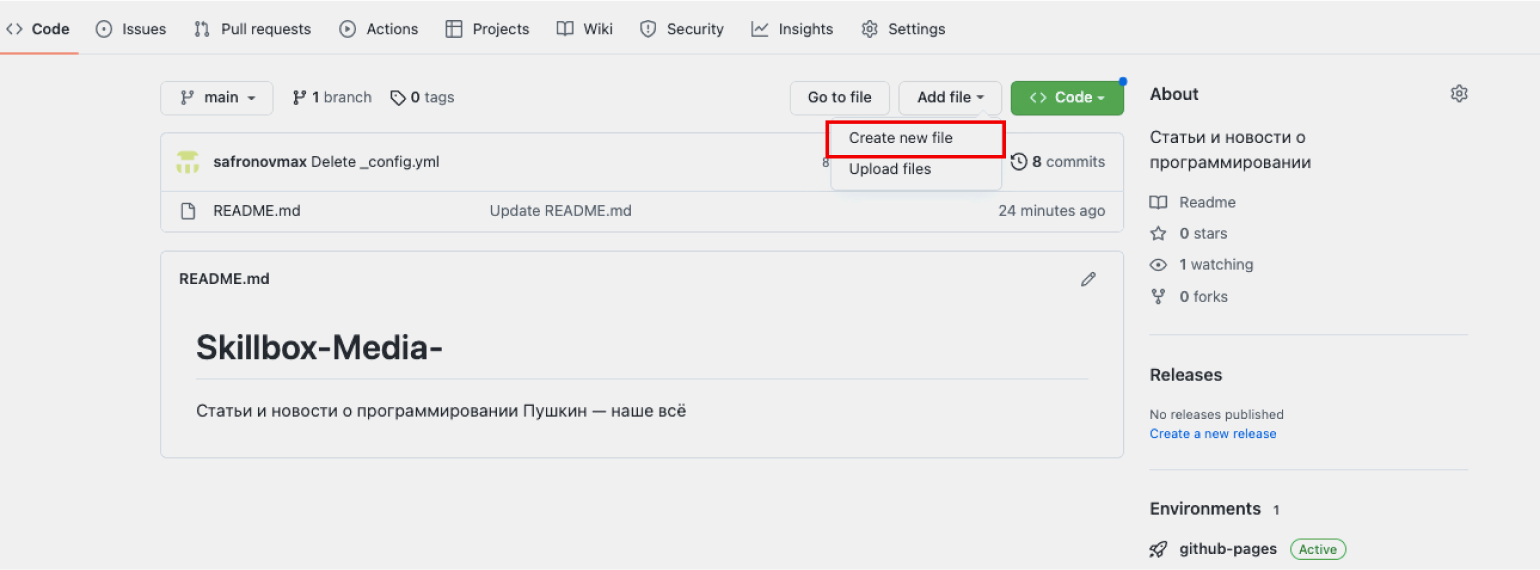Viewport: 1540px width, 570px height.
Task: Click the Active status badge
Action: (1318, 549)
